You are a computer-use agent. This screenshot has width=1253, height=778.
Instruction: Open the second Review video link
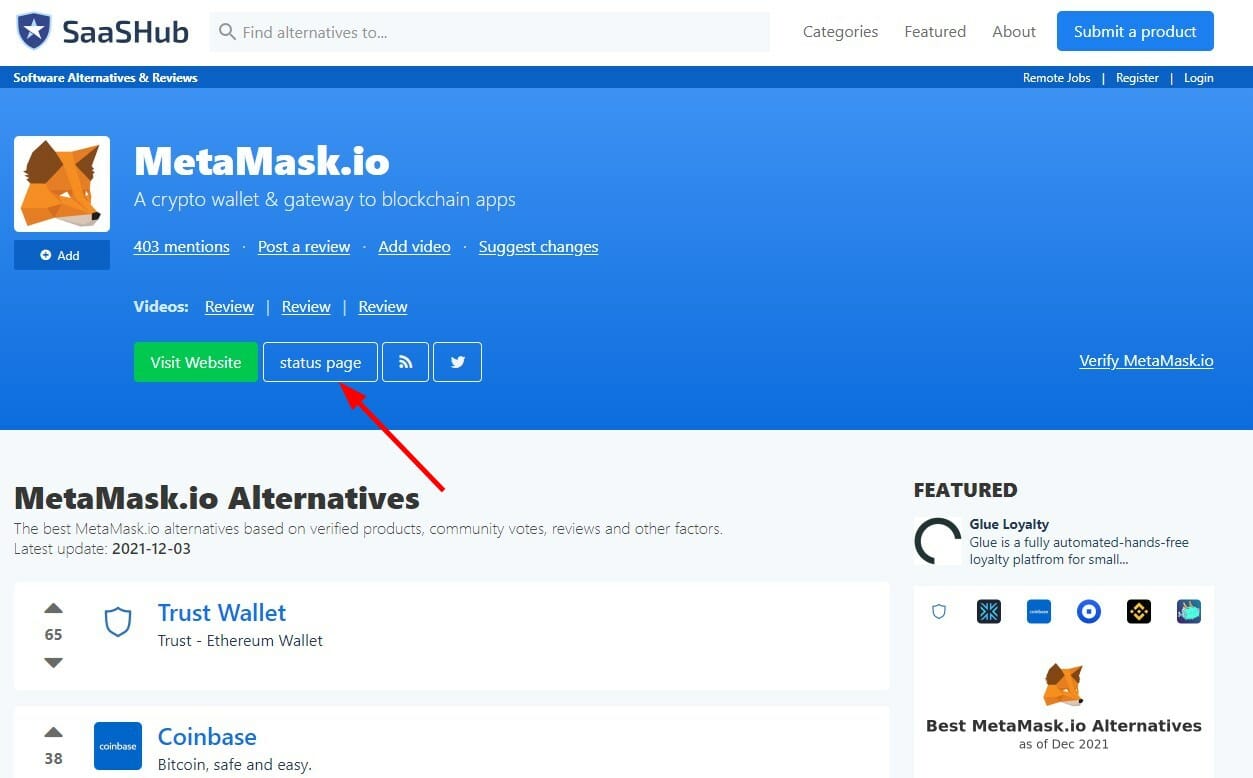pyautogui.click(x=306, y=307)
